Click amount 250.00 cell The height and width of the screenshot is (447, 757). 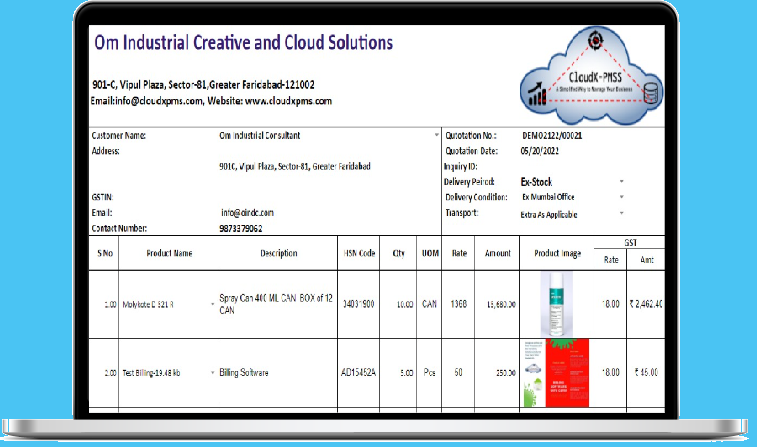[506, 373]
